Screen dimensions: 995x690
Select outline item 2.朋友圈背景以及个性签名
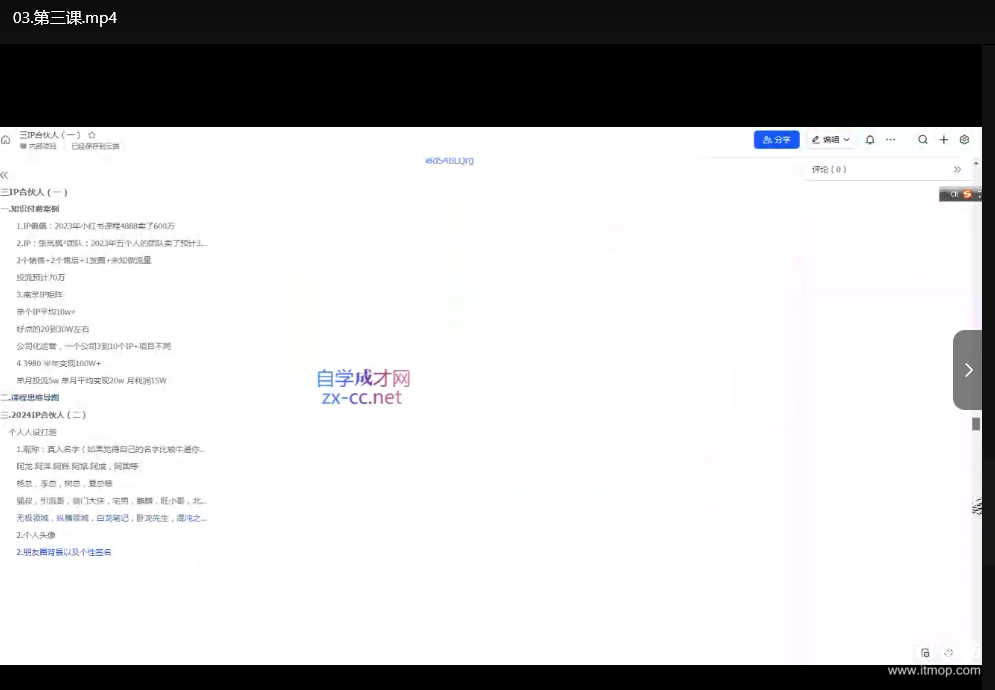click(x=64, y=552)
